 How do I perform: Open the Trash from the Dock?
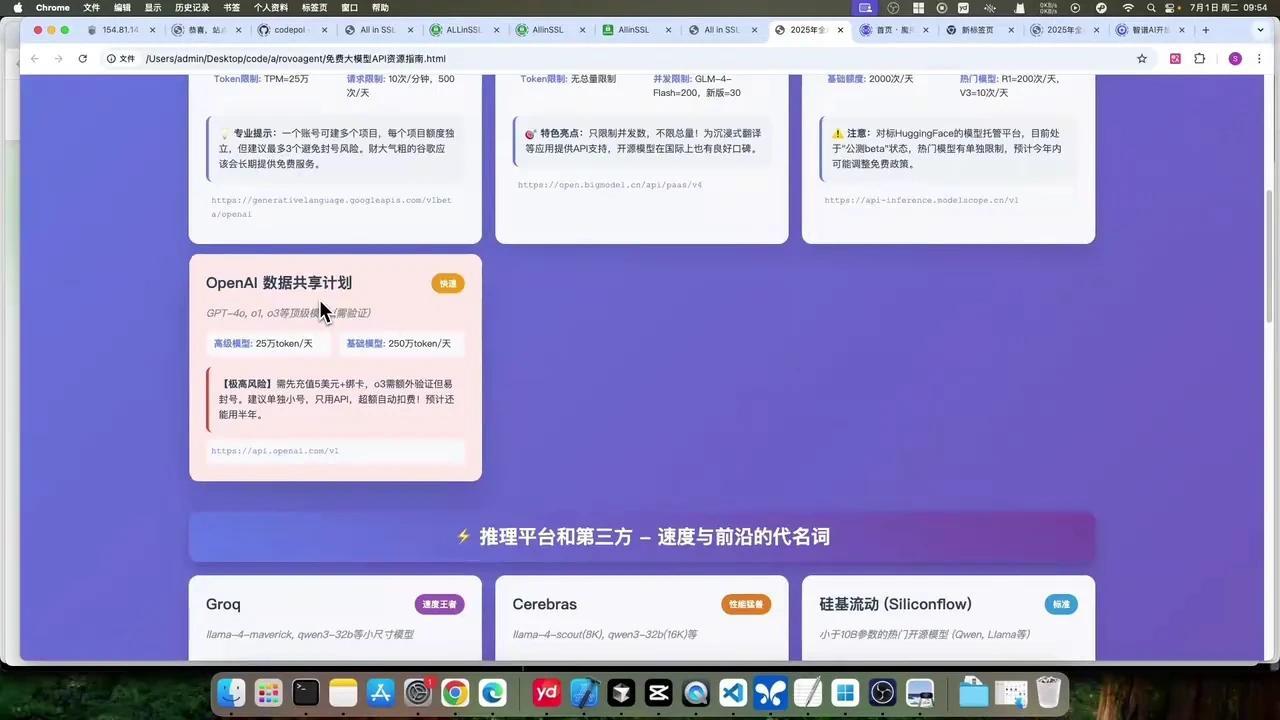1047,692
